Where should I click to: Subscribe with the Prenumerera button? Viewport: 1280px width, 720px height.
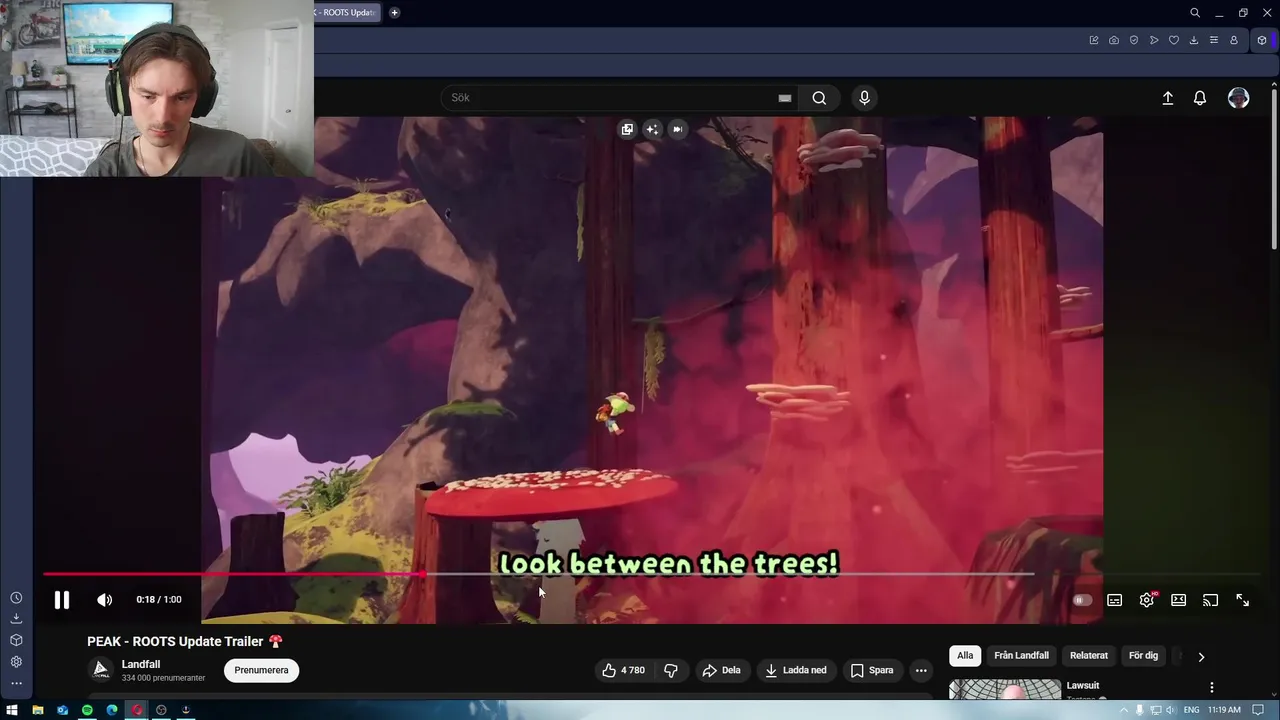tap(261, 670)
